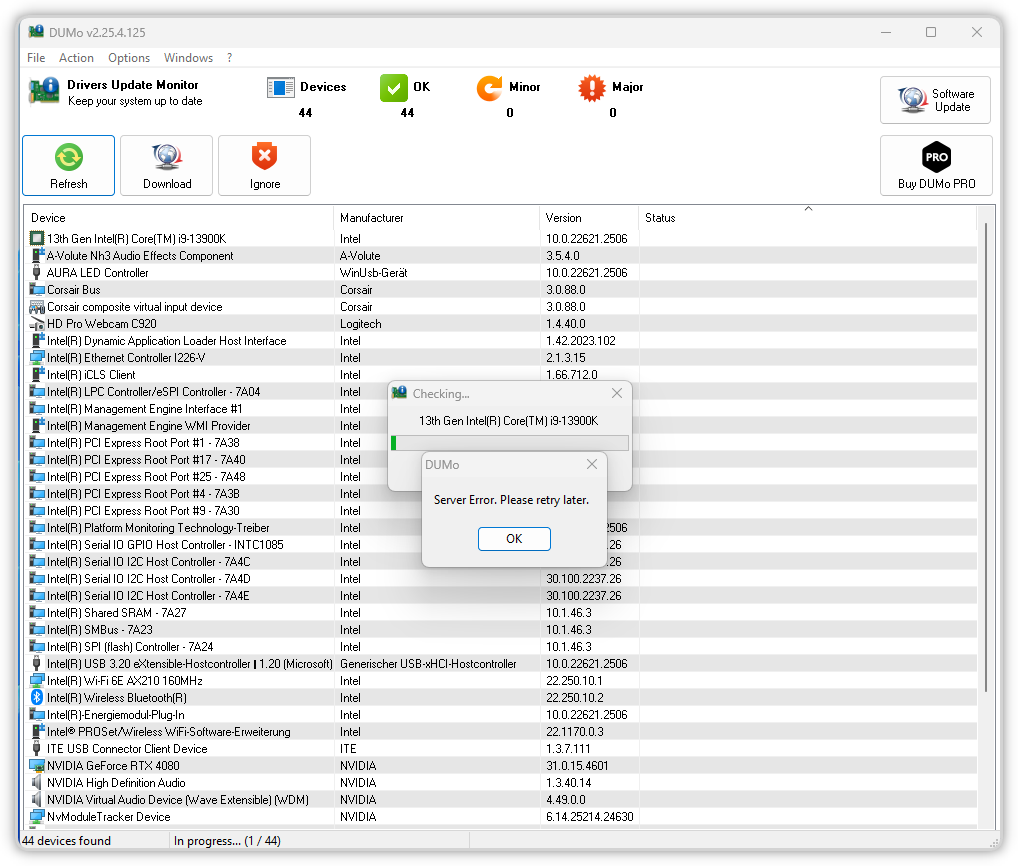This screenshot has width=1018, height=866.
Task: Click 'In progress... (1 / 44)' status text
Action: 227,841
